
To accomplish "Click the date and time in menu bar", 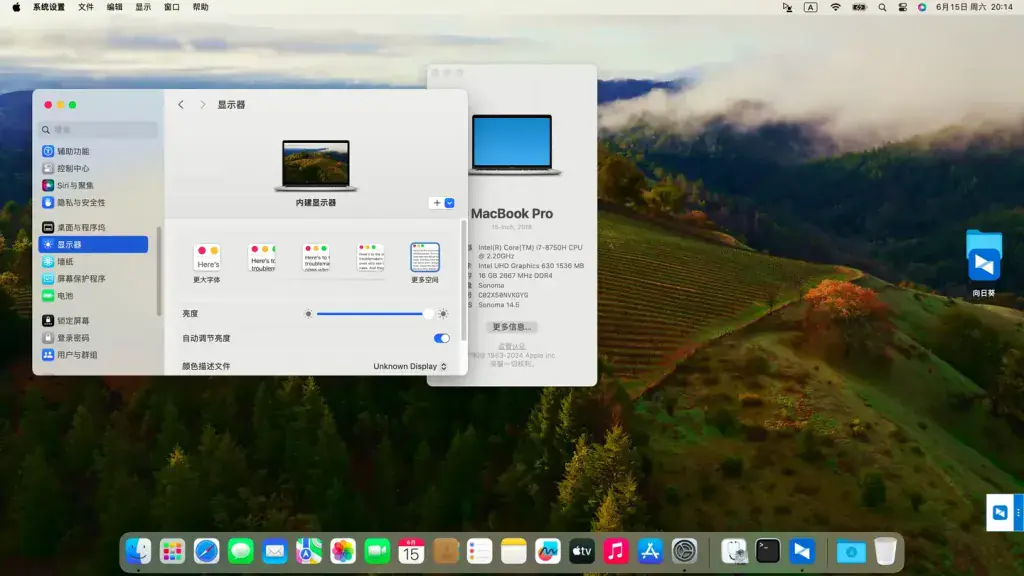I will tap(974, 7).
